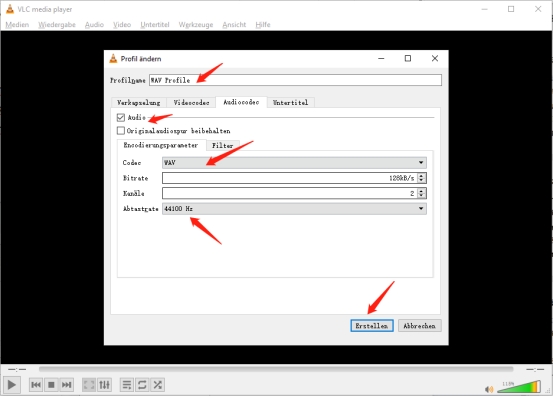The height and width of the screenshot is (397, 553).
Task: Stop playback with the stop button
Action: tap(51, 385)
